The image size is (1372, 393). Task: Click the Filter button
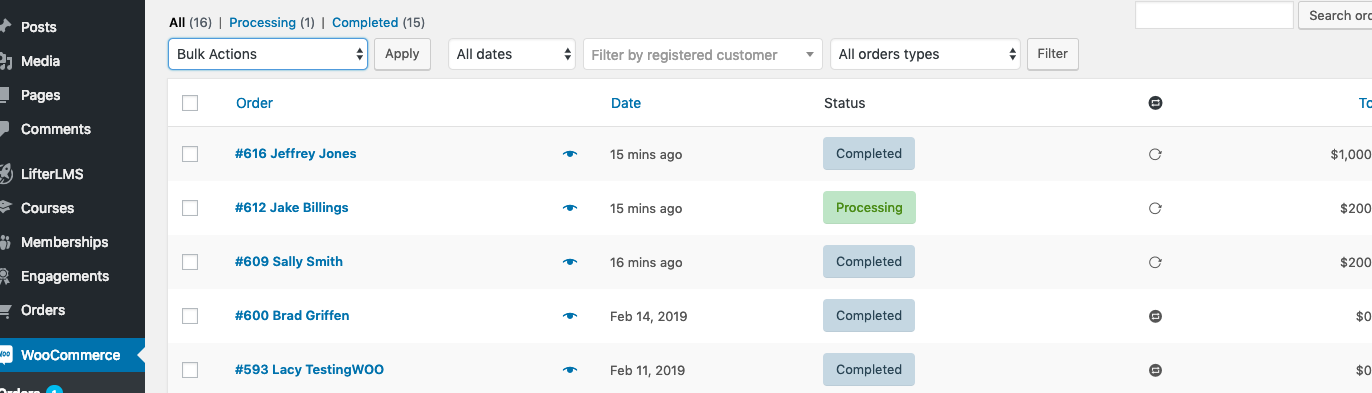click(x=1053, y=54)
